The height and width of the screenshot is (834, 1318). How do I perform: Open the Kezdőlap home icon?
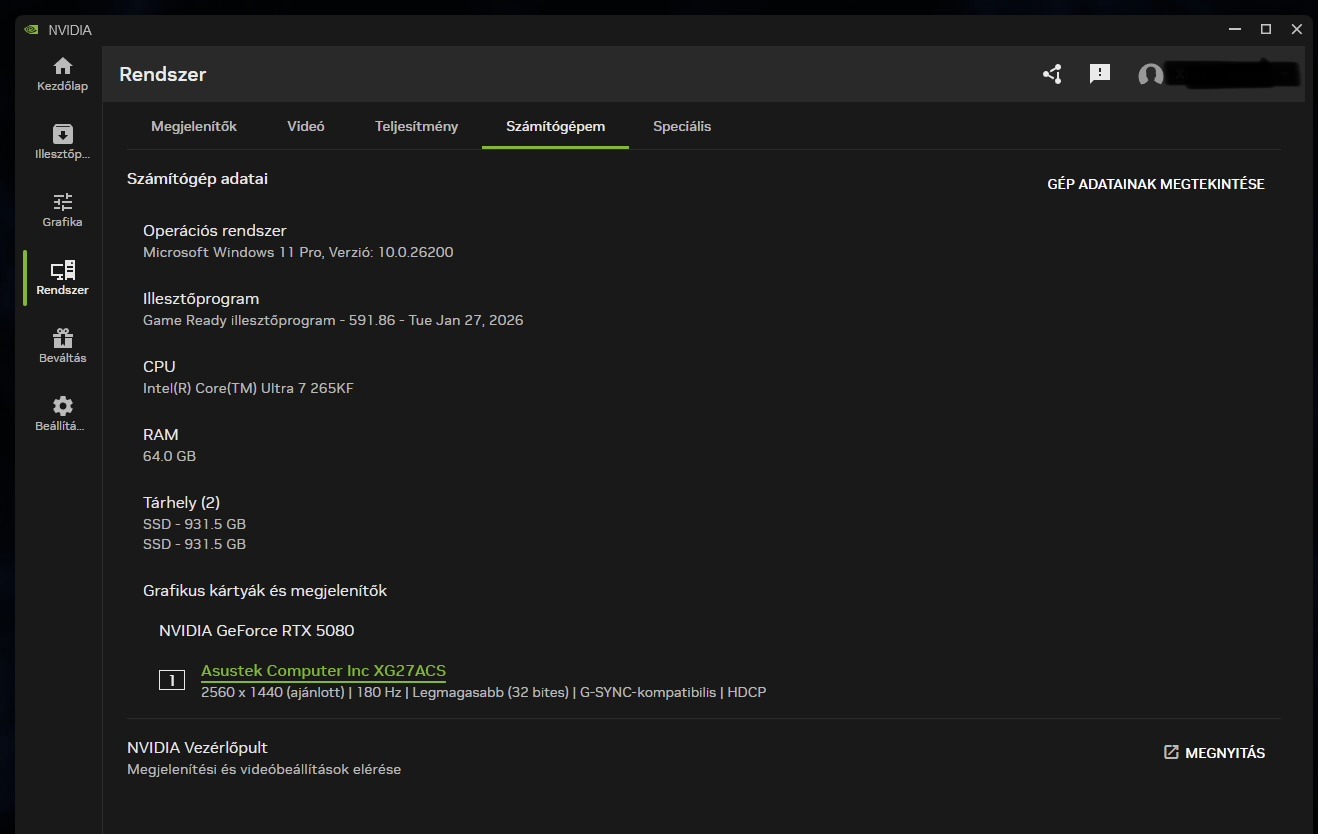point(63,66)
